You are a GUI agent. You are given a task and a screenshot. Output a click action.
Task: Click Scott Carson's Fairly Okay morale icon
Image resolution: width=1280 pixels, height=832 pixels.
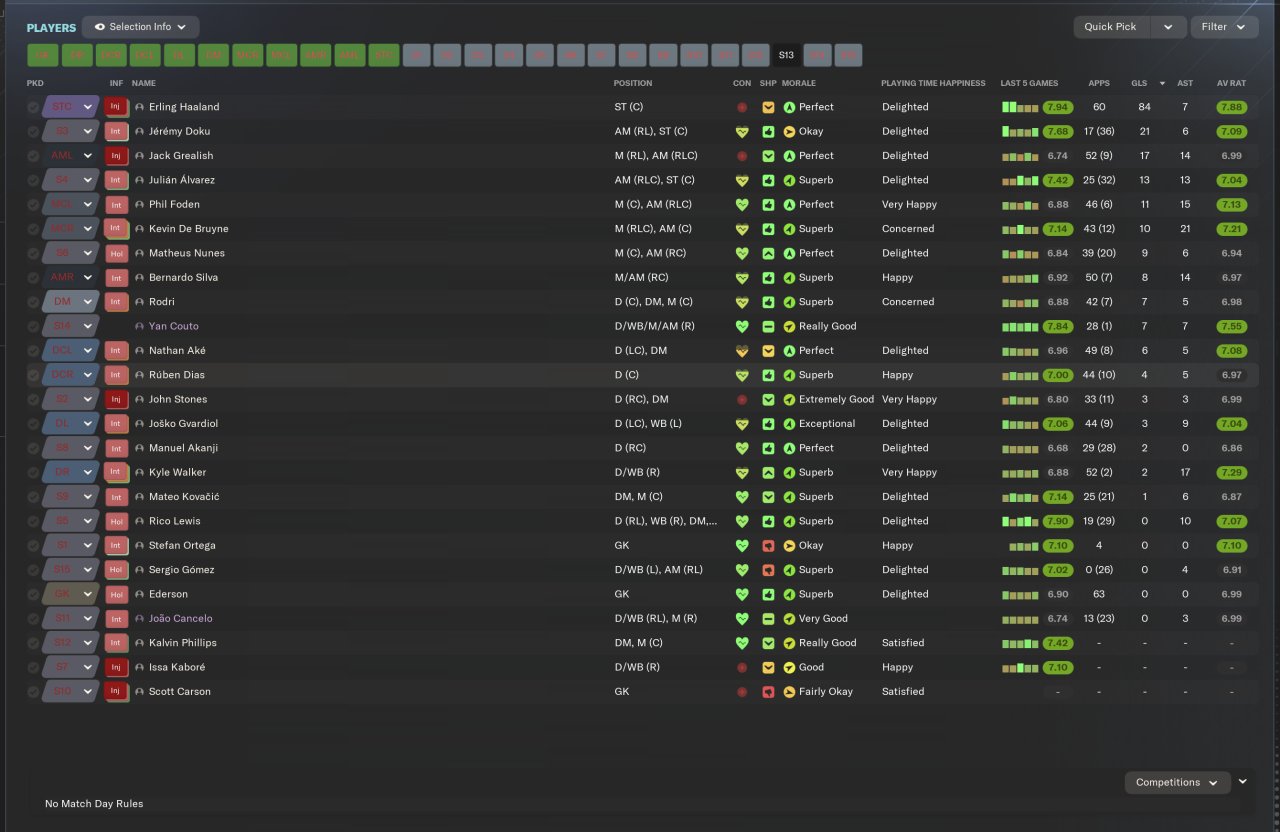point(789,692)
